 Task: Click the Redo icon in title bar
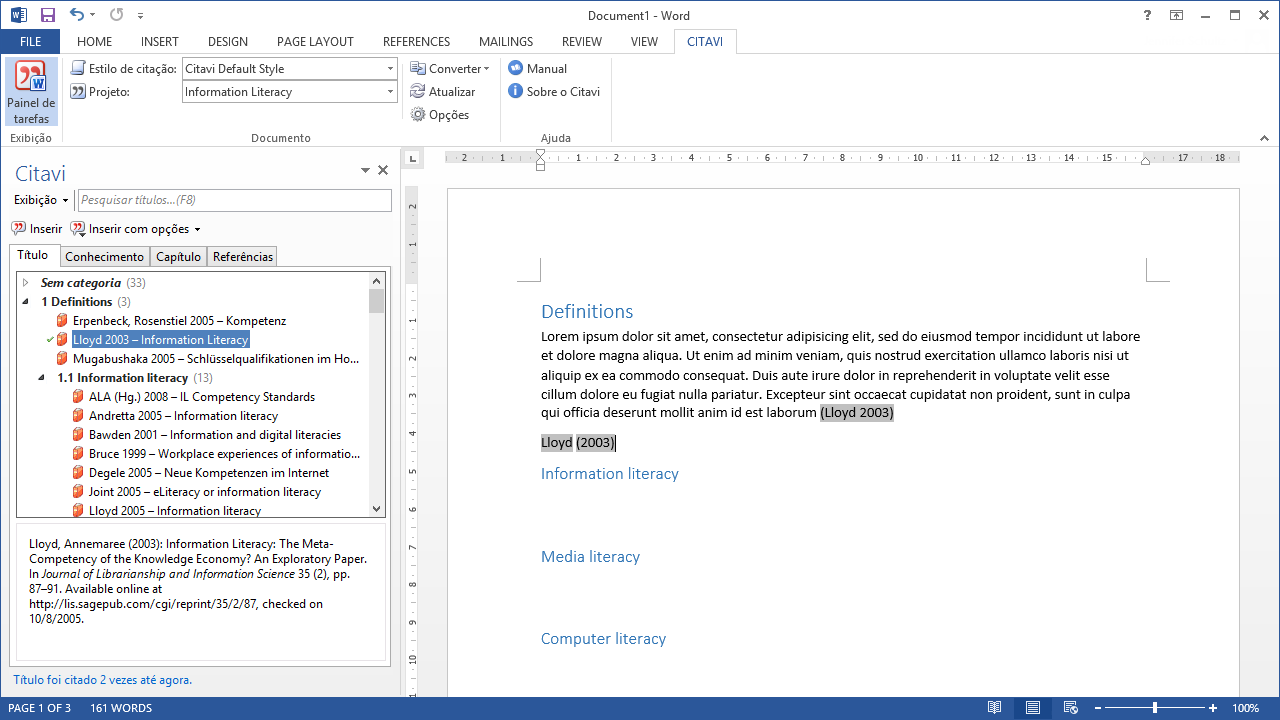click(117, 15)
